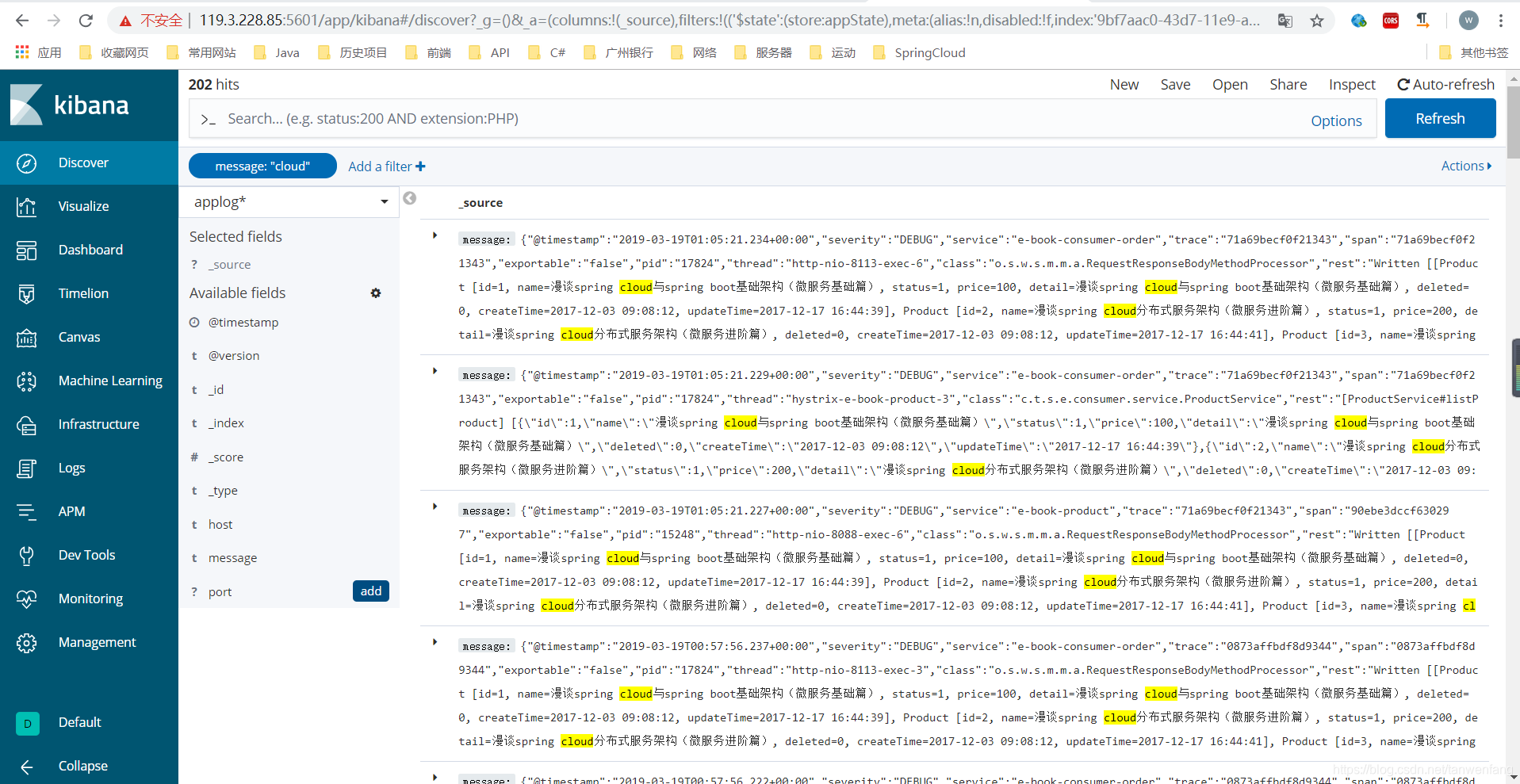Hide the fields sidebar with arrow button
1520x784 pixels.
click(x=409, y=198)
